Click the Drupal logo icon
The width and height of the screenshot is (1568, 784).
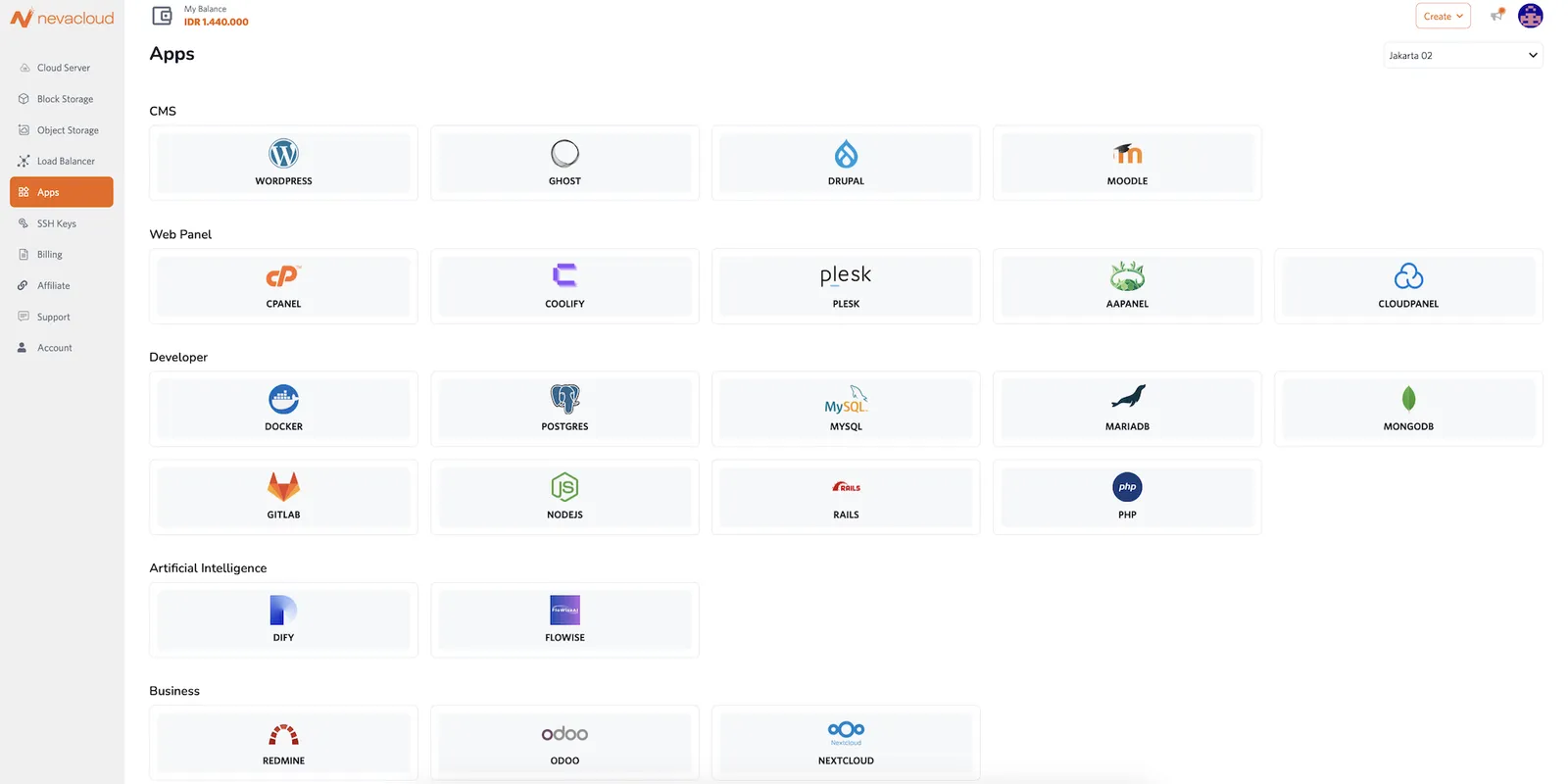point(846,154)
